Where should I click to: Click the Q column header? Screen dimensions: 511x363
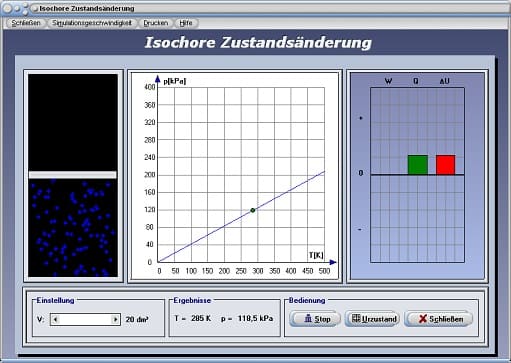click(416, 81)
